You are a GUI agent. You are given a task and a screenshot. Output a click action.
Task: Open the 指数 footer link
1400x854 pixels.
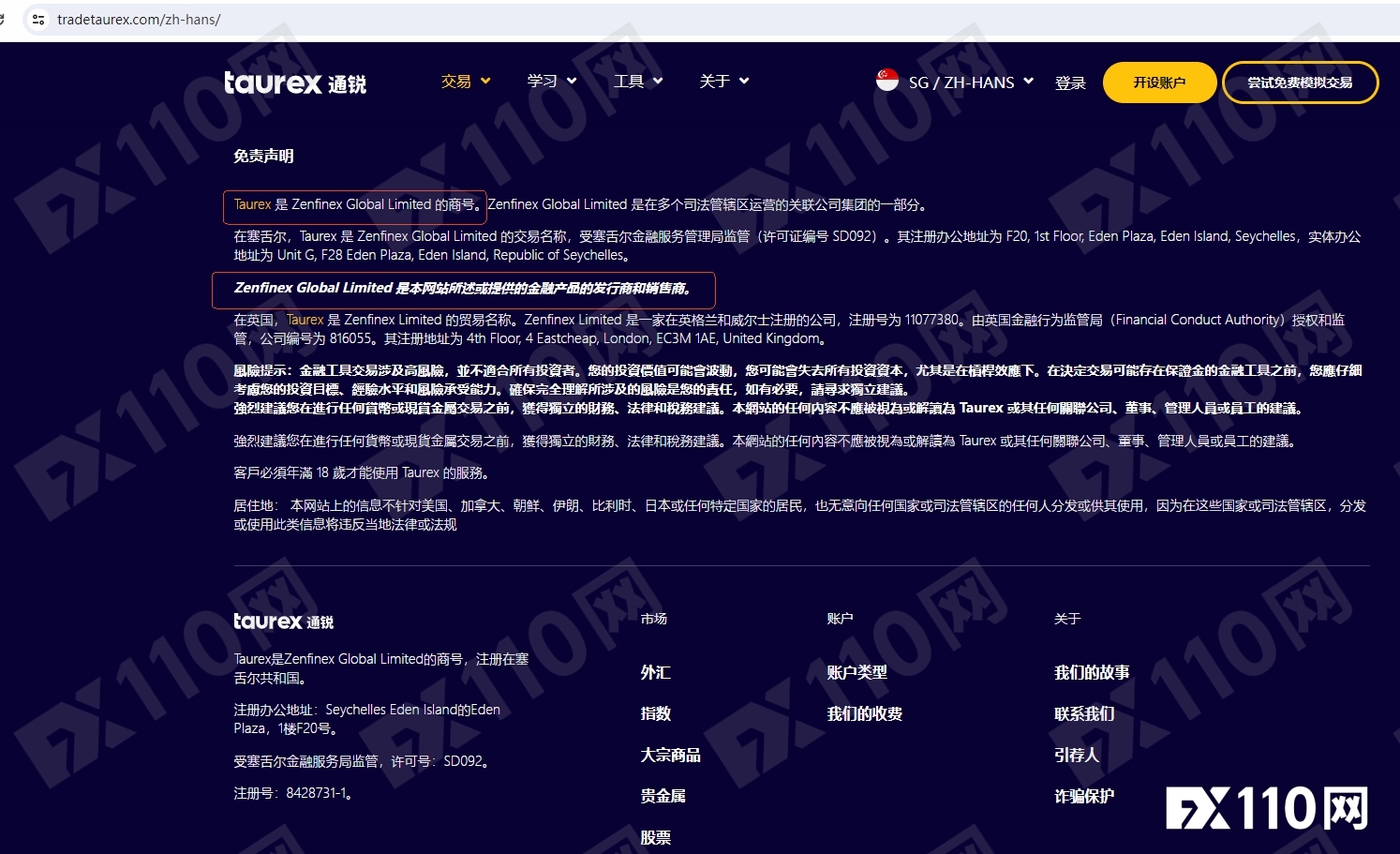coord(655,714)
